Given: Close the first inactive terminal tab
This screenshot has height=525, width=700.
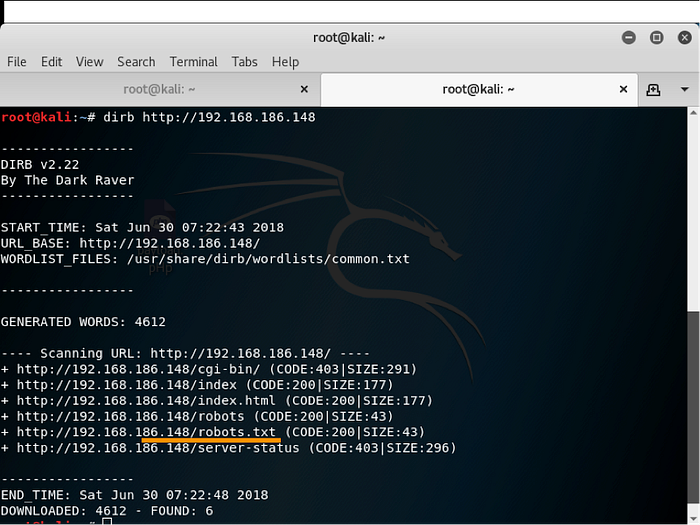Looking at the screenshot, I should click(304, 89).
